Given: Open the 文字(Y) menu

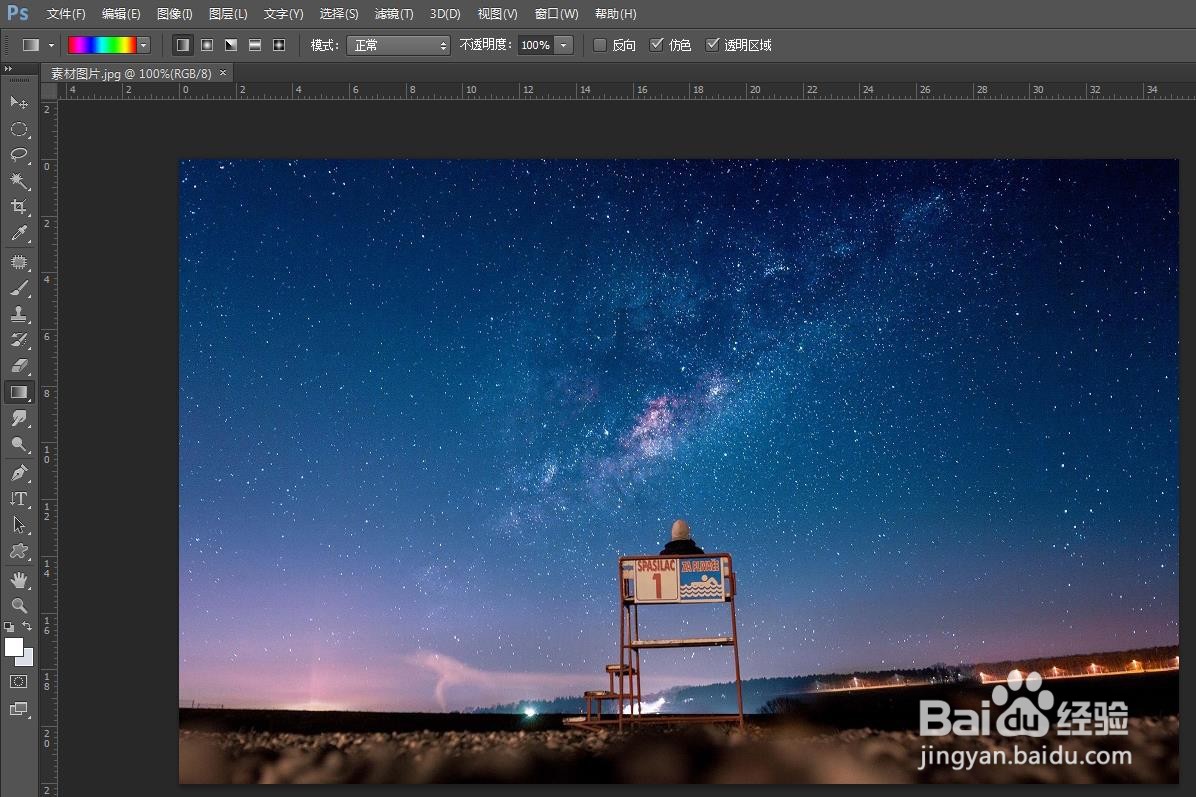Looking at the screenshot, I should point(284,14).
